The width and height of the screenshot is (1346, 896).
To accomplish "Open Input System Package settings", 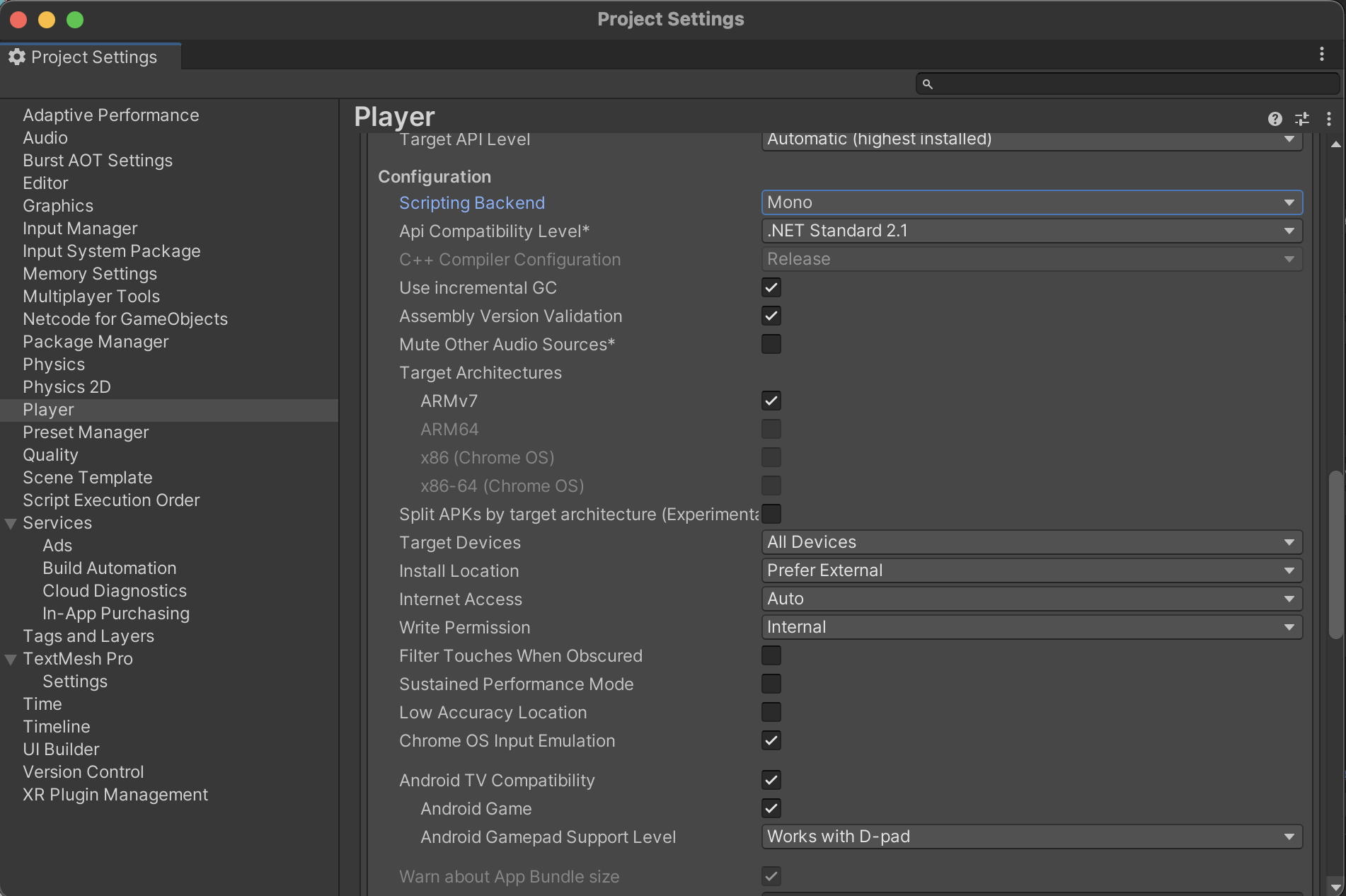I will [x=112, y=251].
